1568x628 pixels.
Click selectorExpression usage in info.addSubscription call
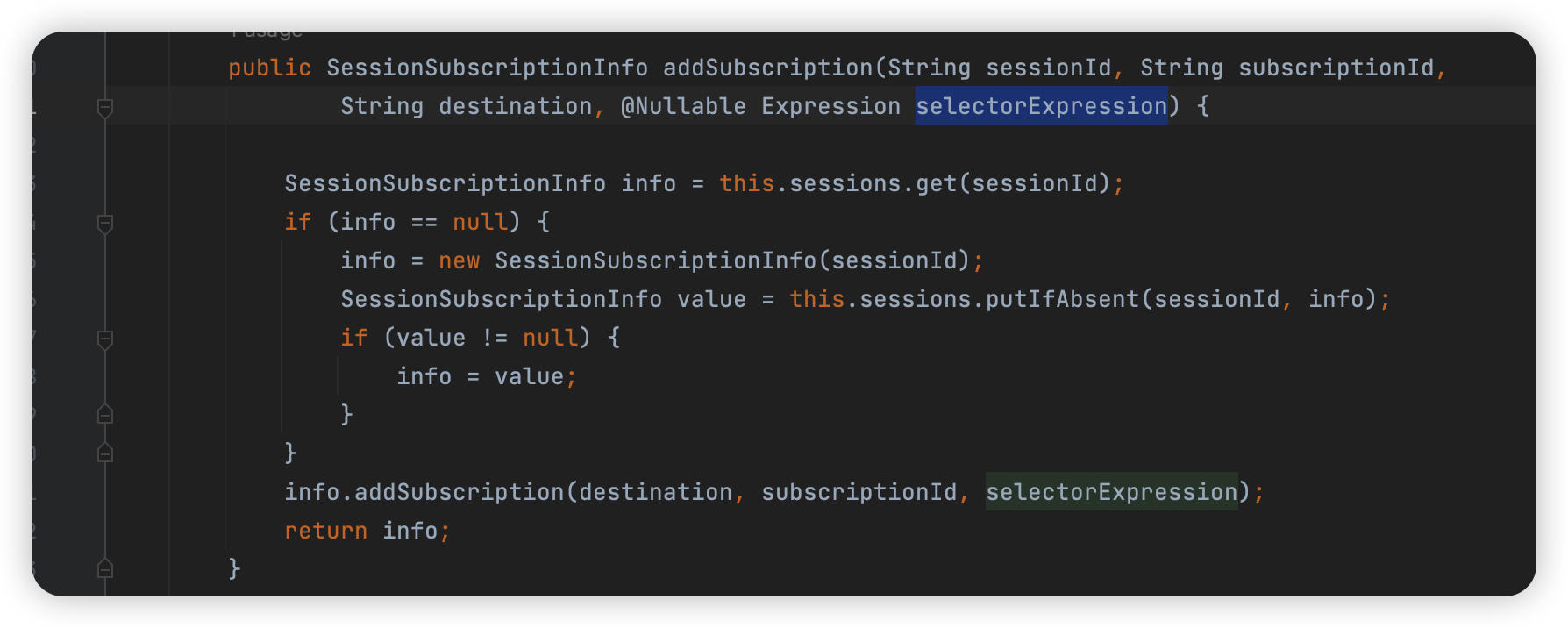(1111, 492)
